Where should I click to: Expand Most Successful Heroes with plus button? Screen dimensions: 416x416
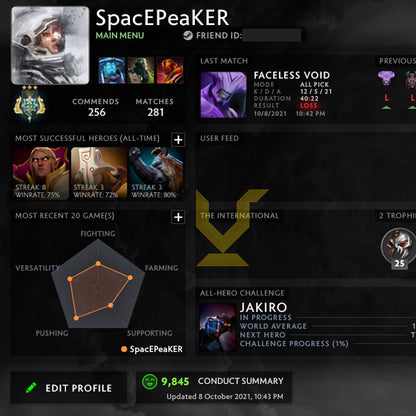(178, 140)
